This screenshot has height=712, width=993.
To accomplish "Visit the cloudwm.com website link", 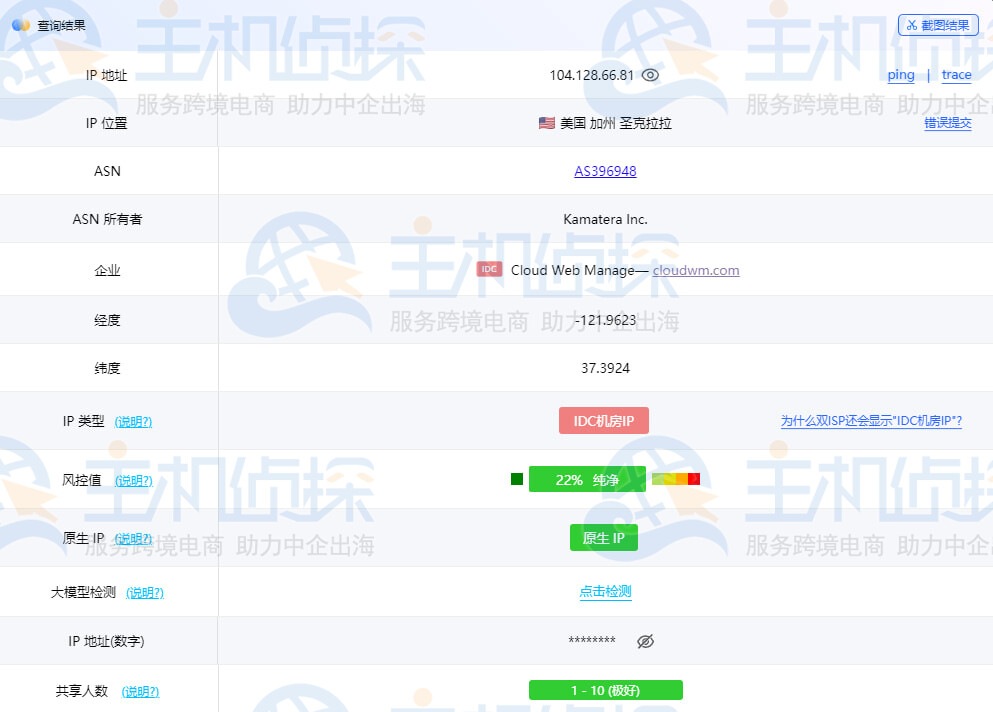I will tap(696, 270).
